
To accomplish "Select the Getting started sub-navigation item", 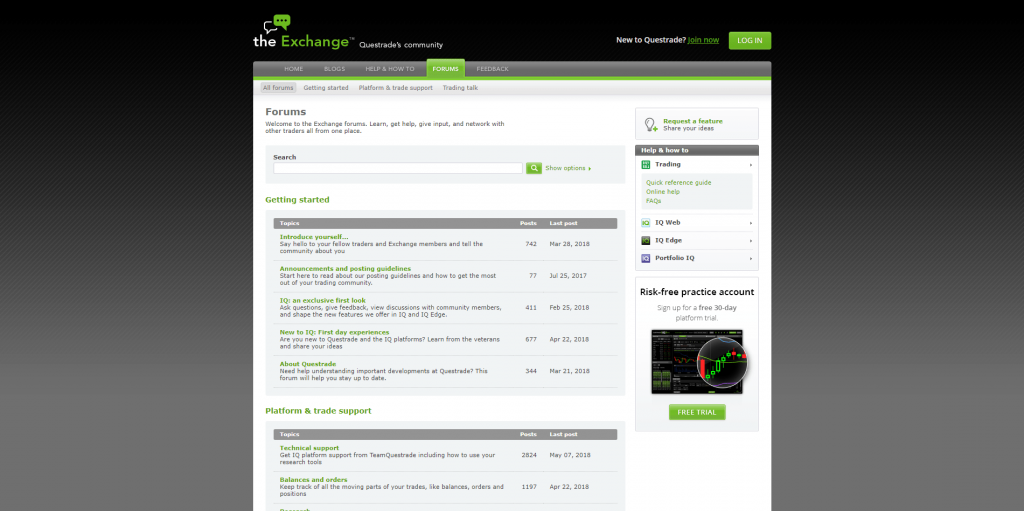I will click(326, 88).
